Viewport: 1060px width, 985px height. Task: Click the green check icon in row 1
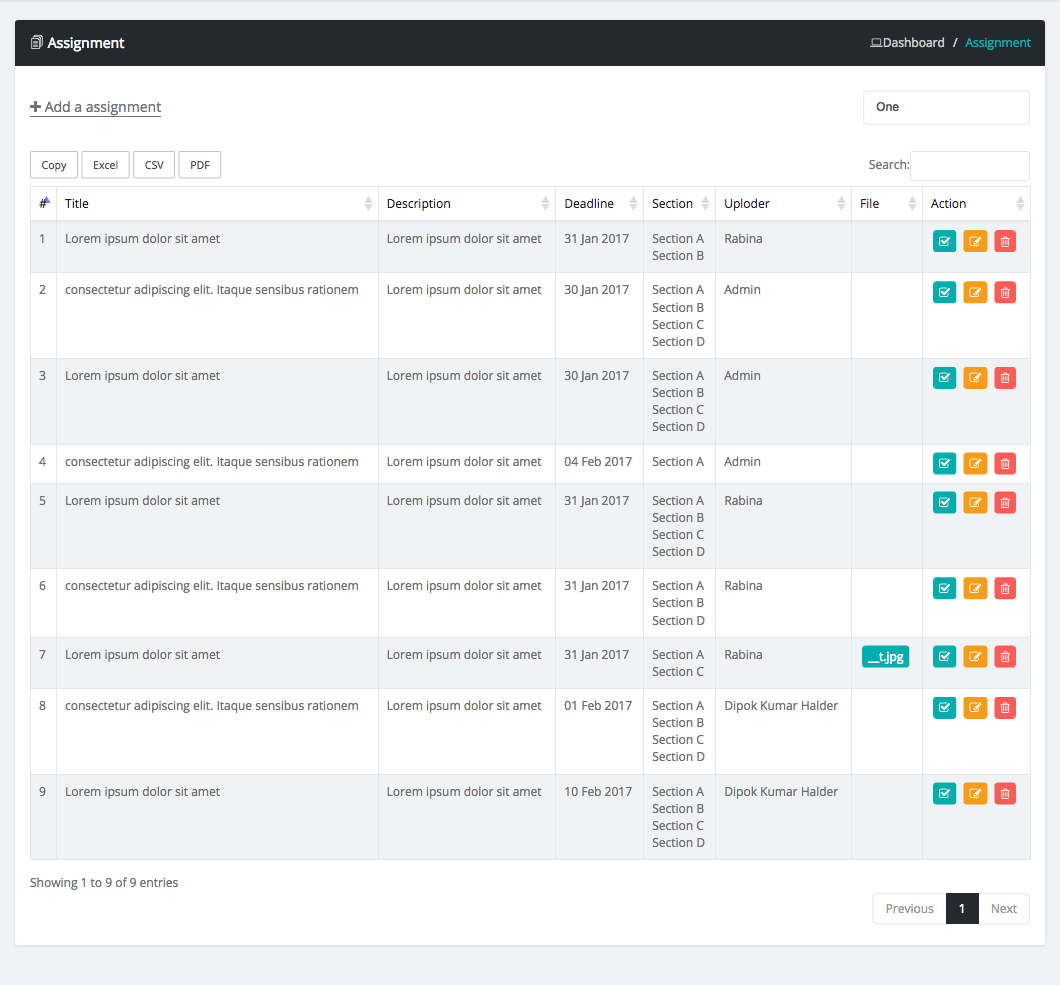[944, 241]
